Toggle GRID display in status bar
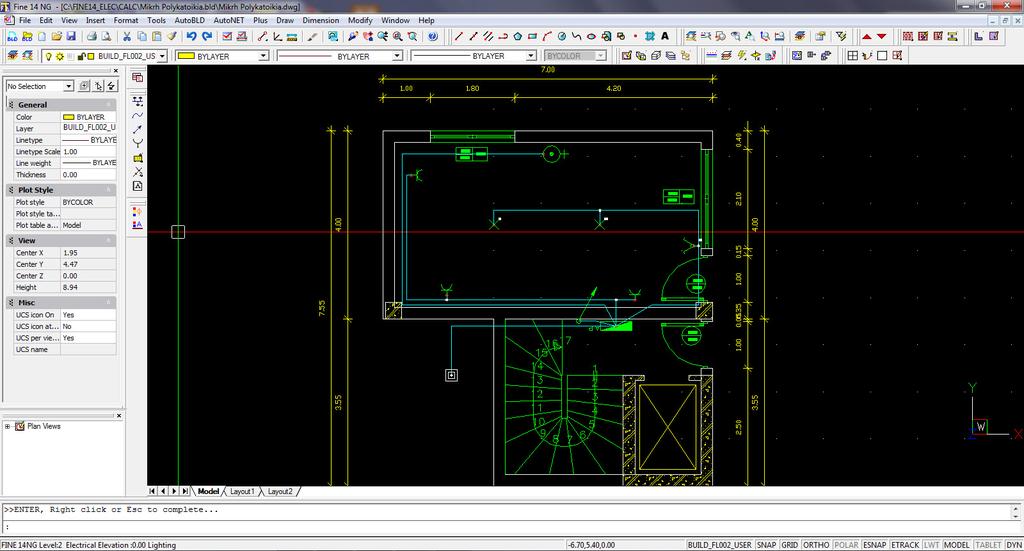1024x551 pixels. [x=790, y=544]
